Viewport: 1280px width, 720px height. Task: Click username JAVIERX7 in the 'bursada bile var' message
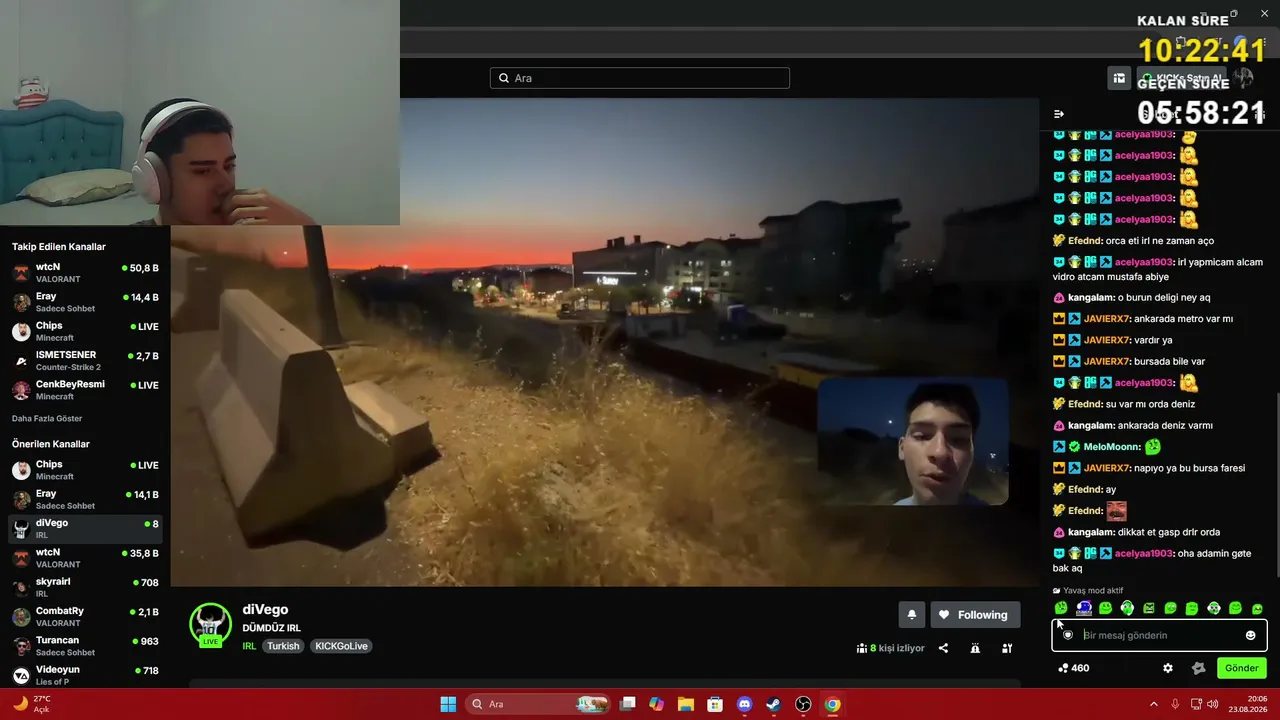[1107, 362]
